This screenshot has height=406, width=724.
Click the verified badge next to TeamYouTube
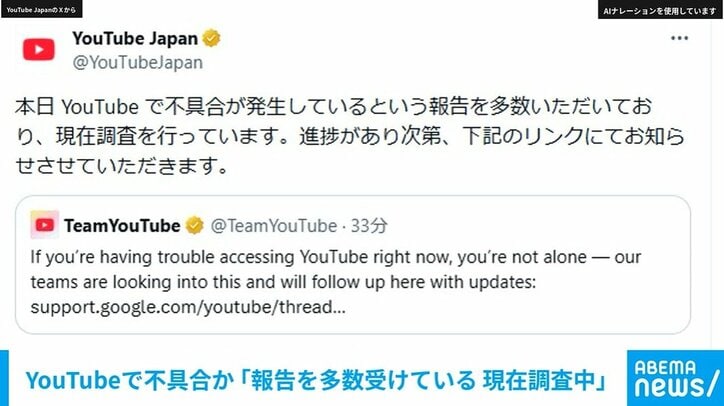pyautogui.click(x=197, y=225)
